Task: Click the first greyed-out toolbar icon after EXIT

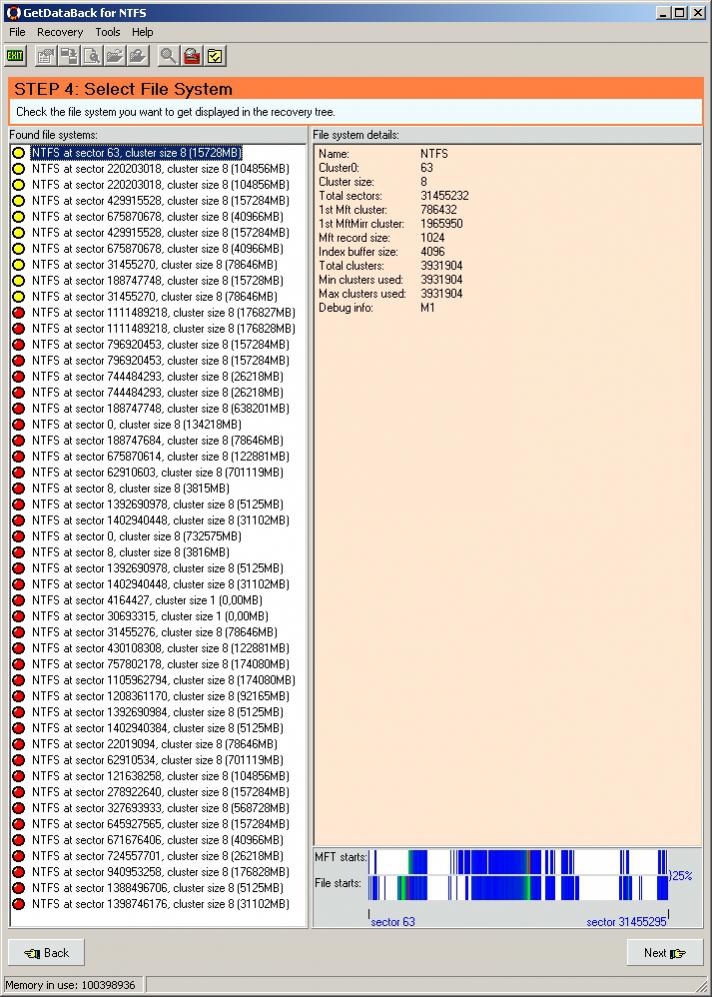Action: 44,56
